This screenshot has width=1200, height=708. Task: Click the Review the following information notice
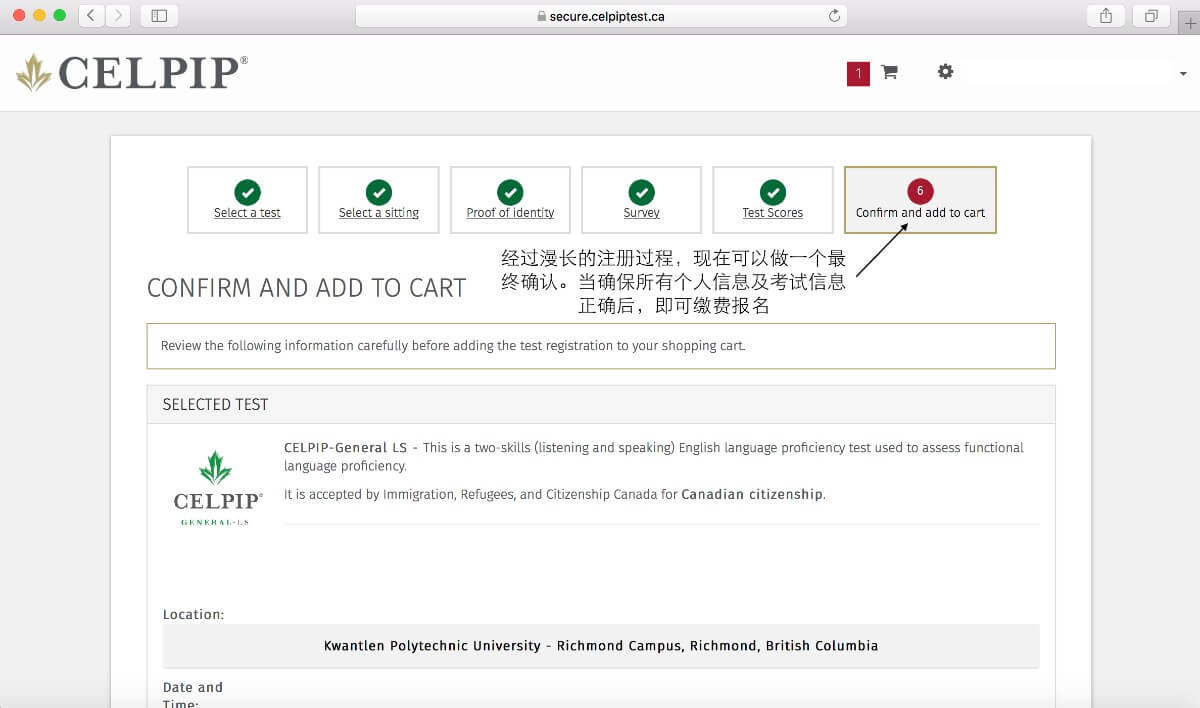point(601,346)
